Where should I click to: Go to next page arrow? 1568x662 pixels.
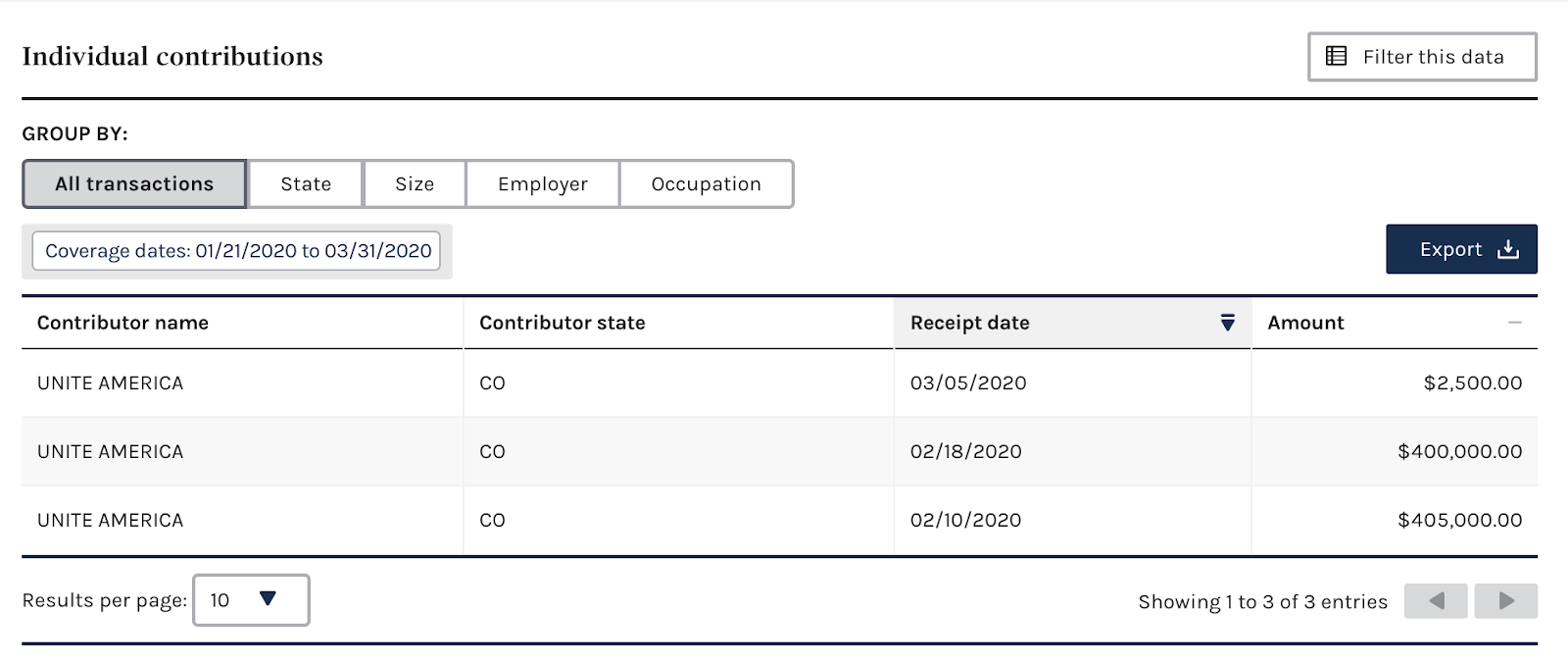[x=1506, y=600]
